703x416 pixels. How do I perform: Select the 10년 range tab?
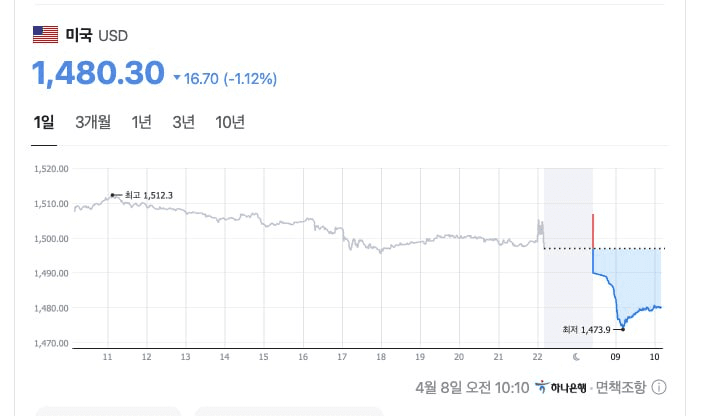point(230,123)
